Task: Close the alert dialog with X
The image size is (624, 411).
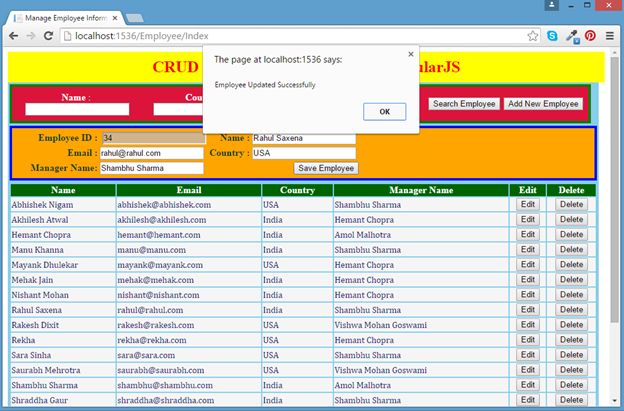Action: tap(411, 54)
